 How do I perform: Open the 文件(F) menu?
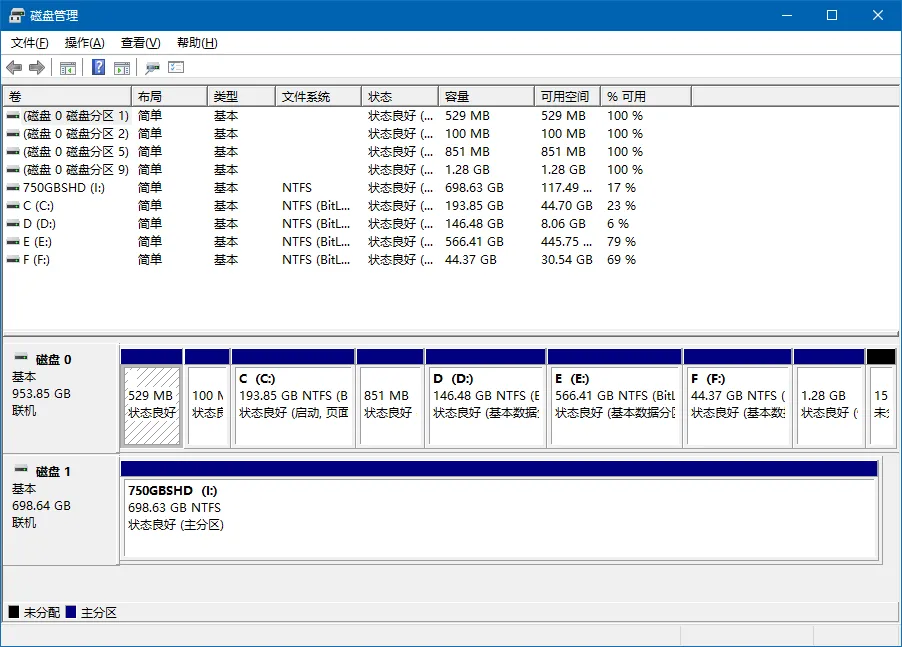pyautogui.click(x=29, y=43)
